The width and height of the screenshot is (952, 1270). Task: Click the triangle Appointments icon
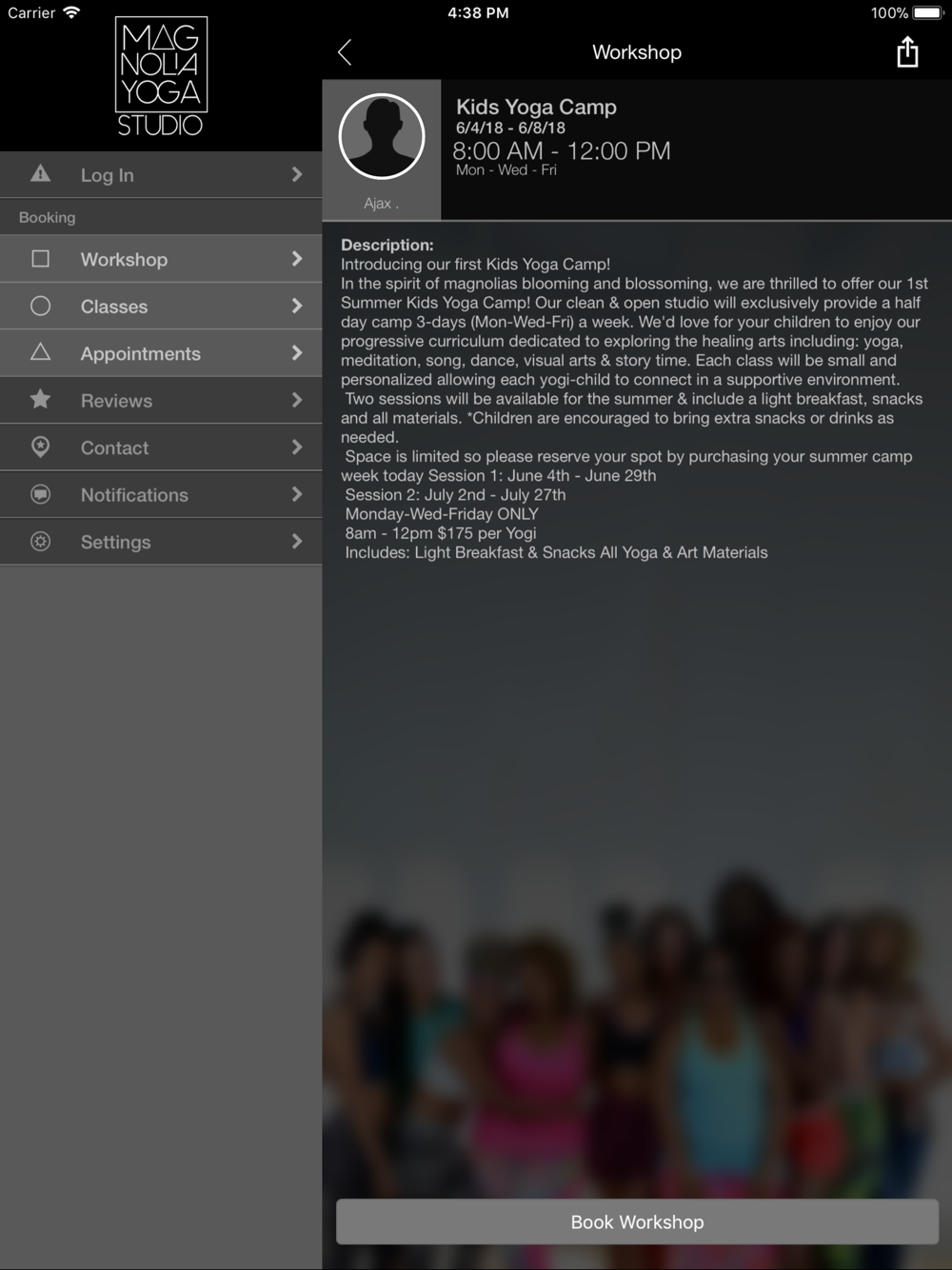(40, 352)
